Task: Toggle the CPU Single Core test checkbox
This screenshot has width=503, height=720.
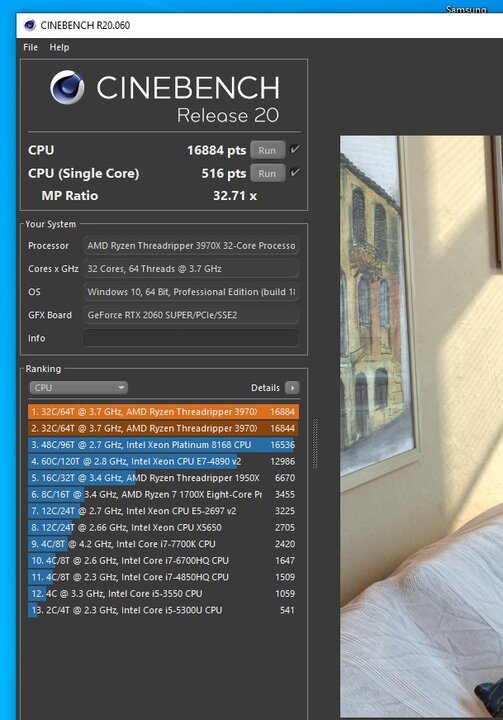Action: [x=295, y=172]
